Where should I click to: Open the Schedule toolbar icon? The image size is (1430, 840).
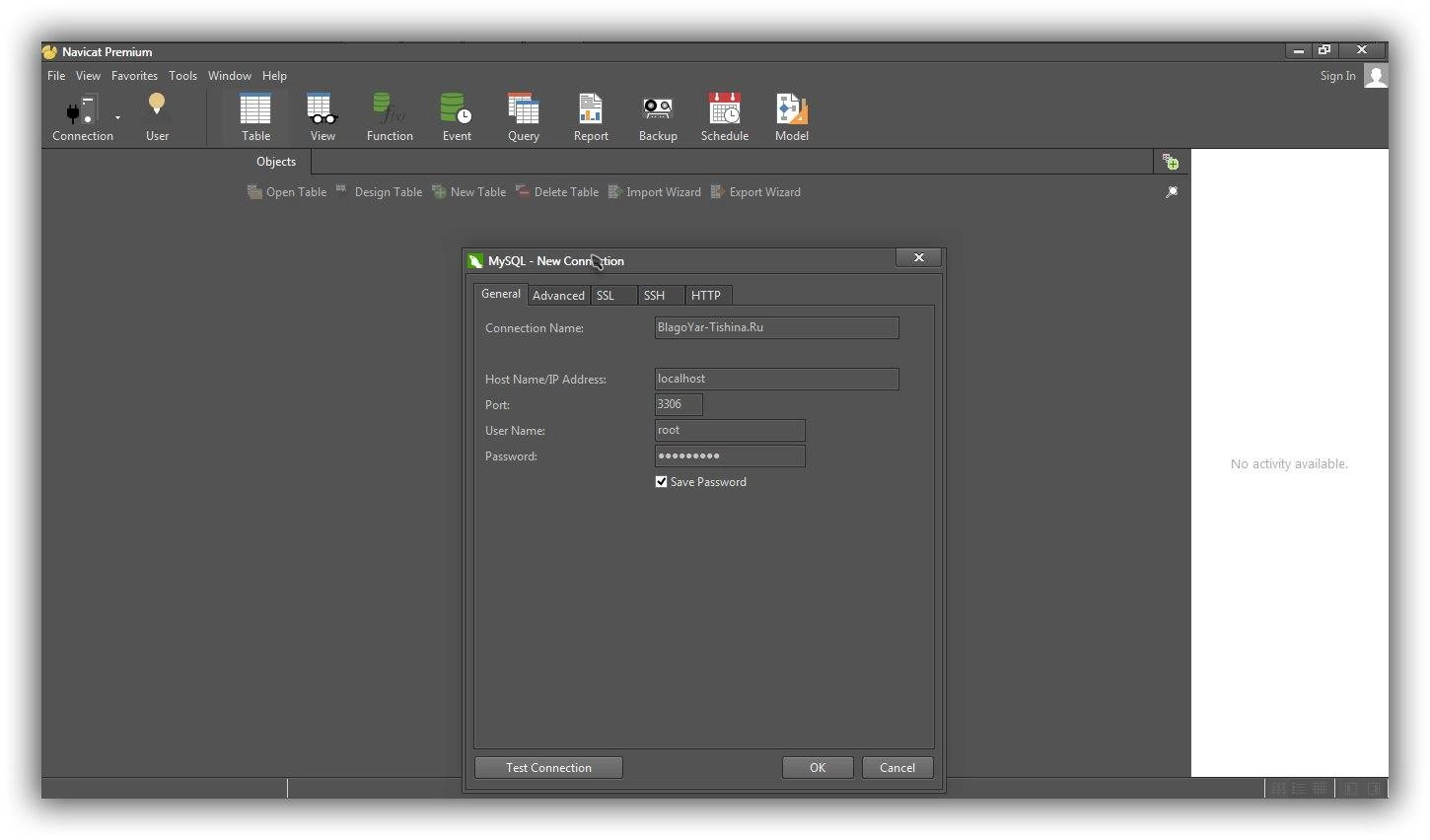(725, 116)
